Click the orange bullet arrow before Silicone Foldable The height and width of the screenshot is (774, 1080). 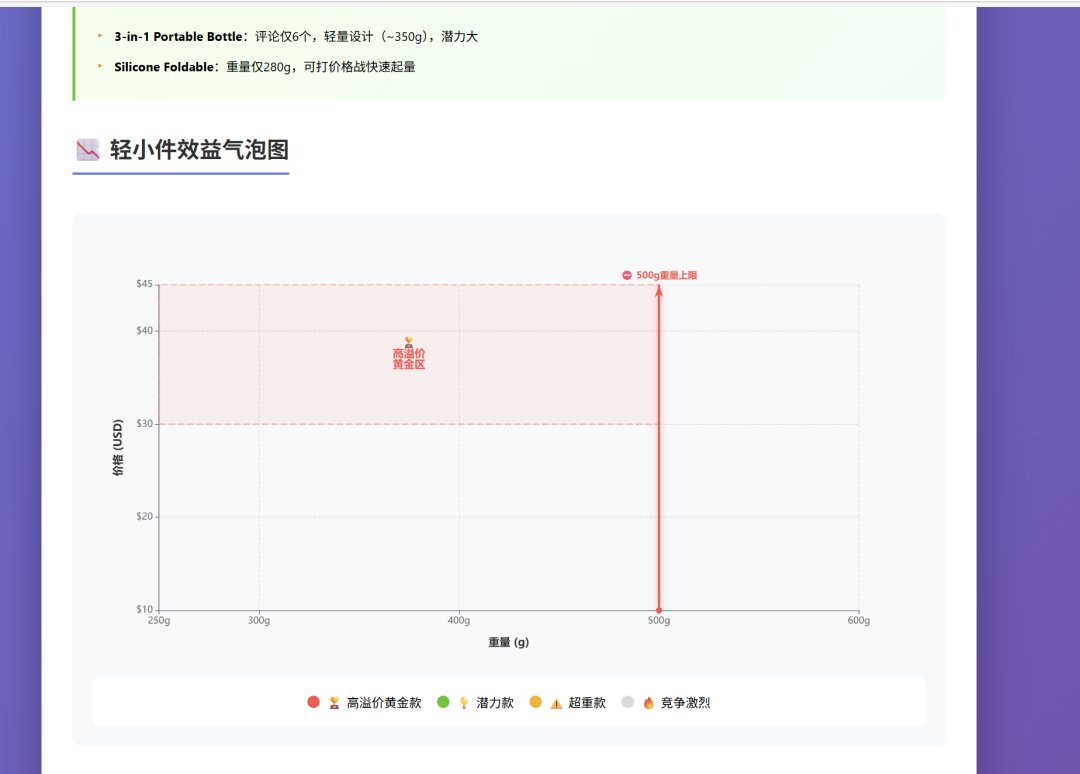click(100, 66)
